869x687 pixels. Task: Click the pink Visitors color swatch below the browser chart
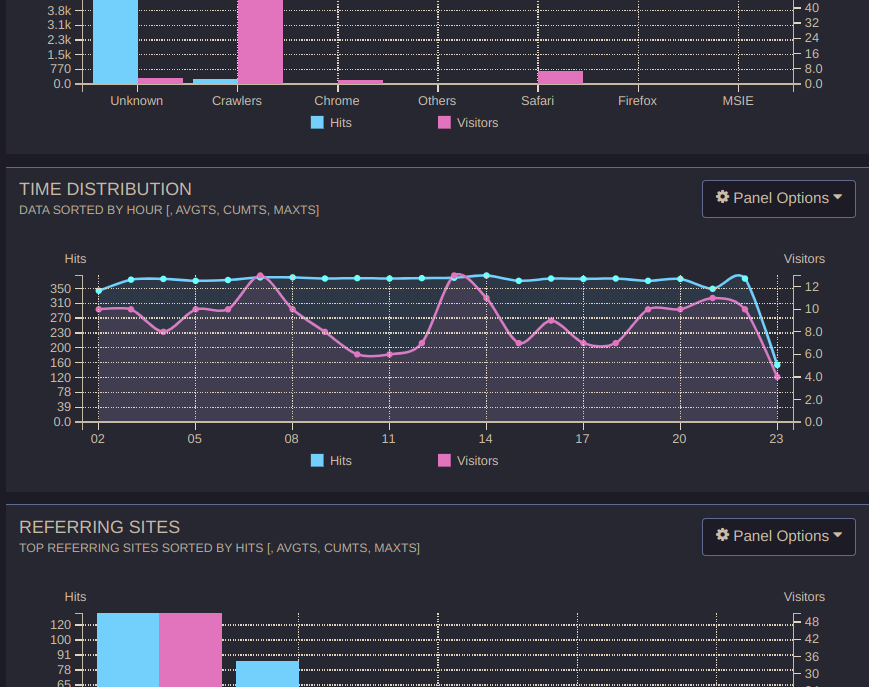point(443,122)
